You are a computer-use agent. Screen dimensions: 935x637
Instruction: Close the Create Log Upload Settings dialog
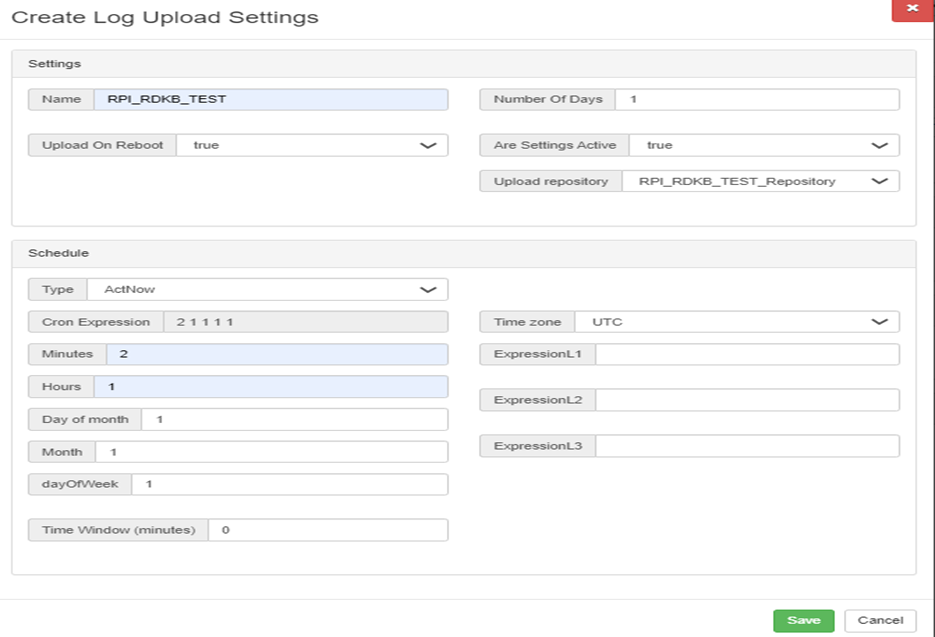coord(911,9)
